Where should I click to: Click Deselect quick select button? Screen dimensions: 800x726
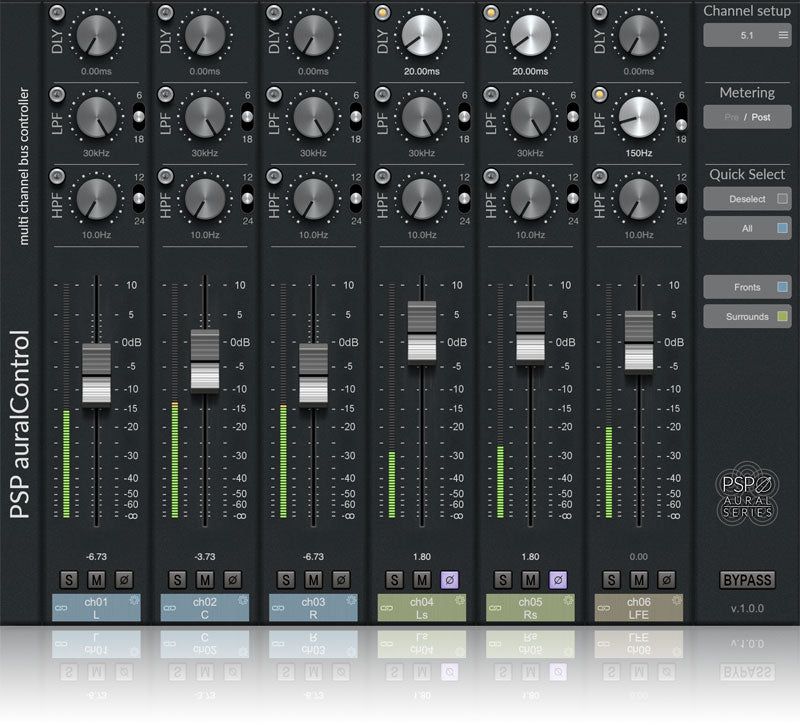747,198
